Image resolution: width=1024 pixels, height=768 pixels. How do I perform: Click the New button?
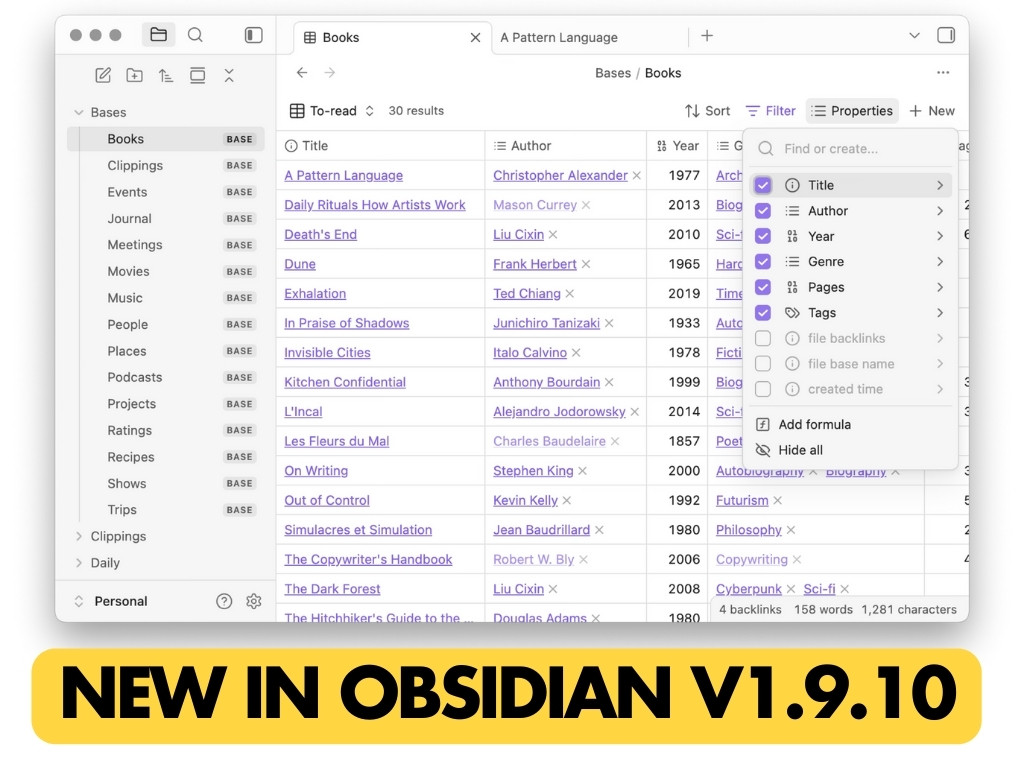[x=932, y=111]
